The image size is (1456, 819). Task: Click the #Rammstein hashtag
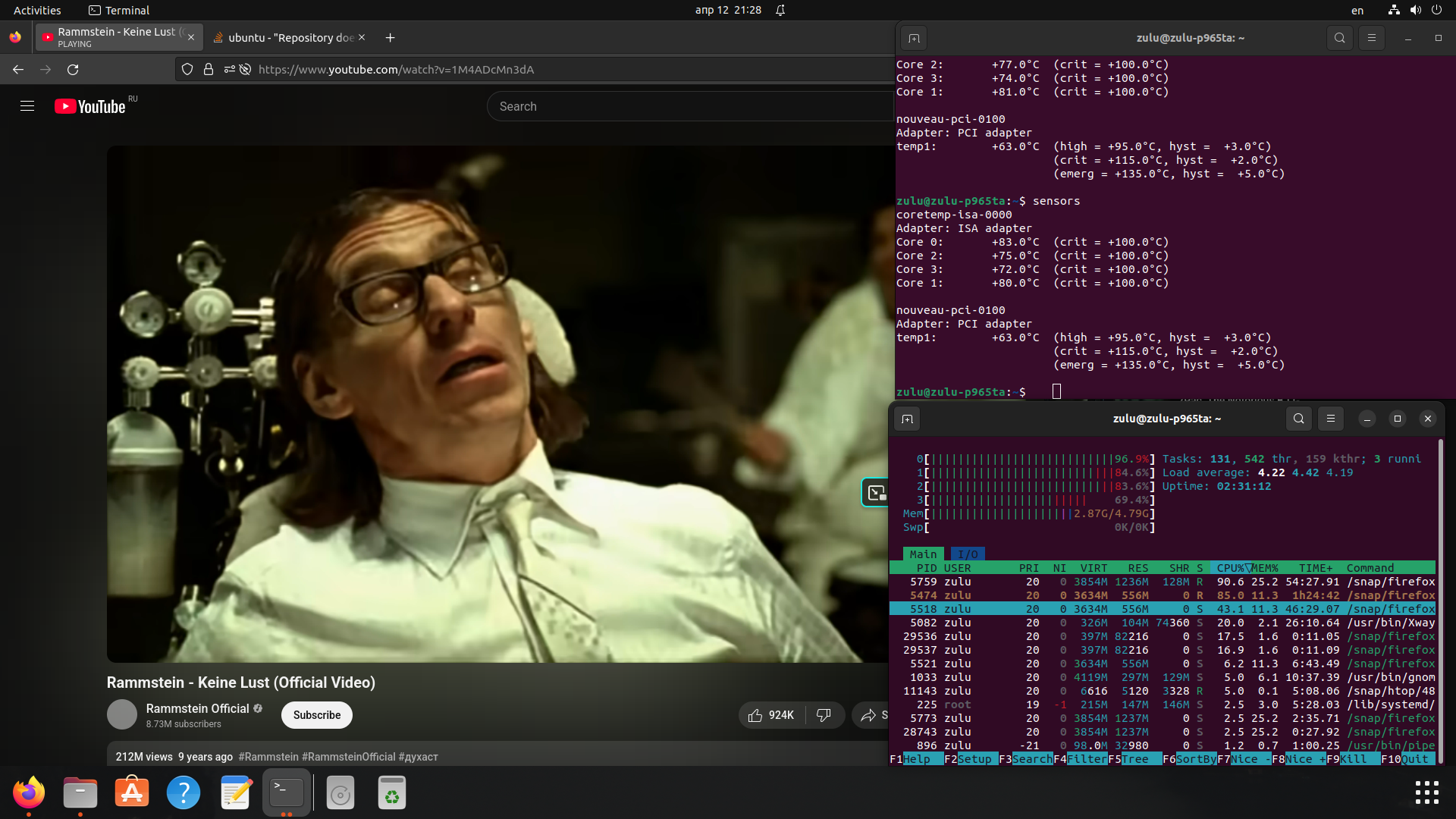268,757
